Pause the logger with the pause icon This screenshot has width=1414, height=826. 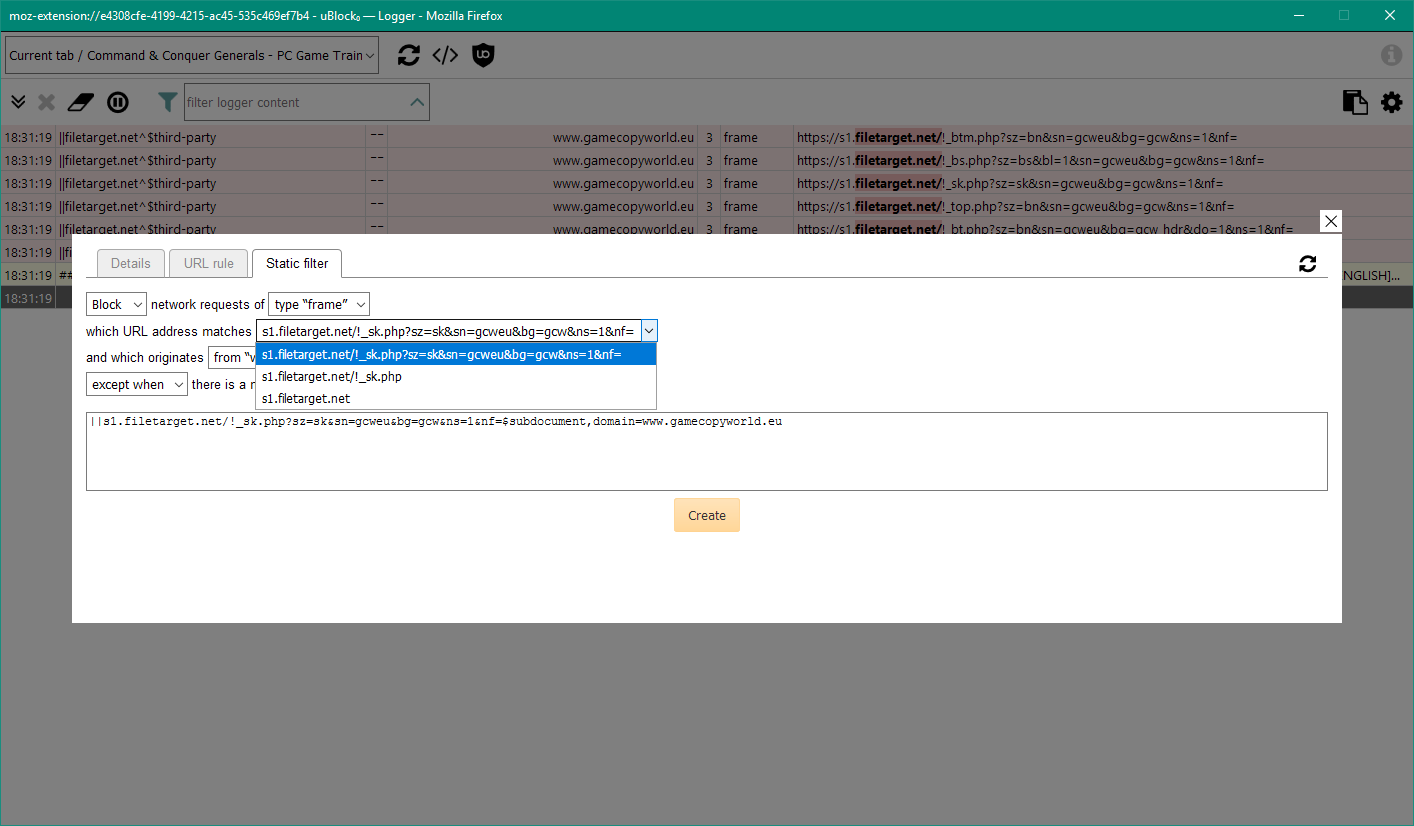coord(118,102)
